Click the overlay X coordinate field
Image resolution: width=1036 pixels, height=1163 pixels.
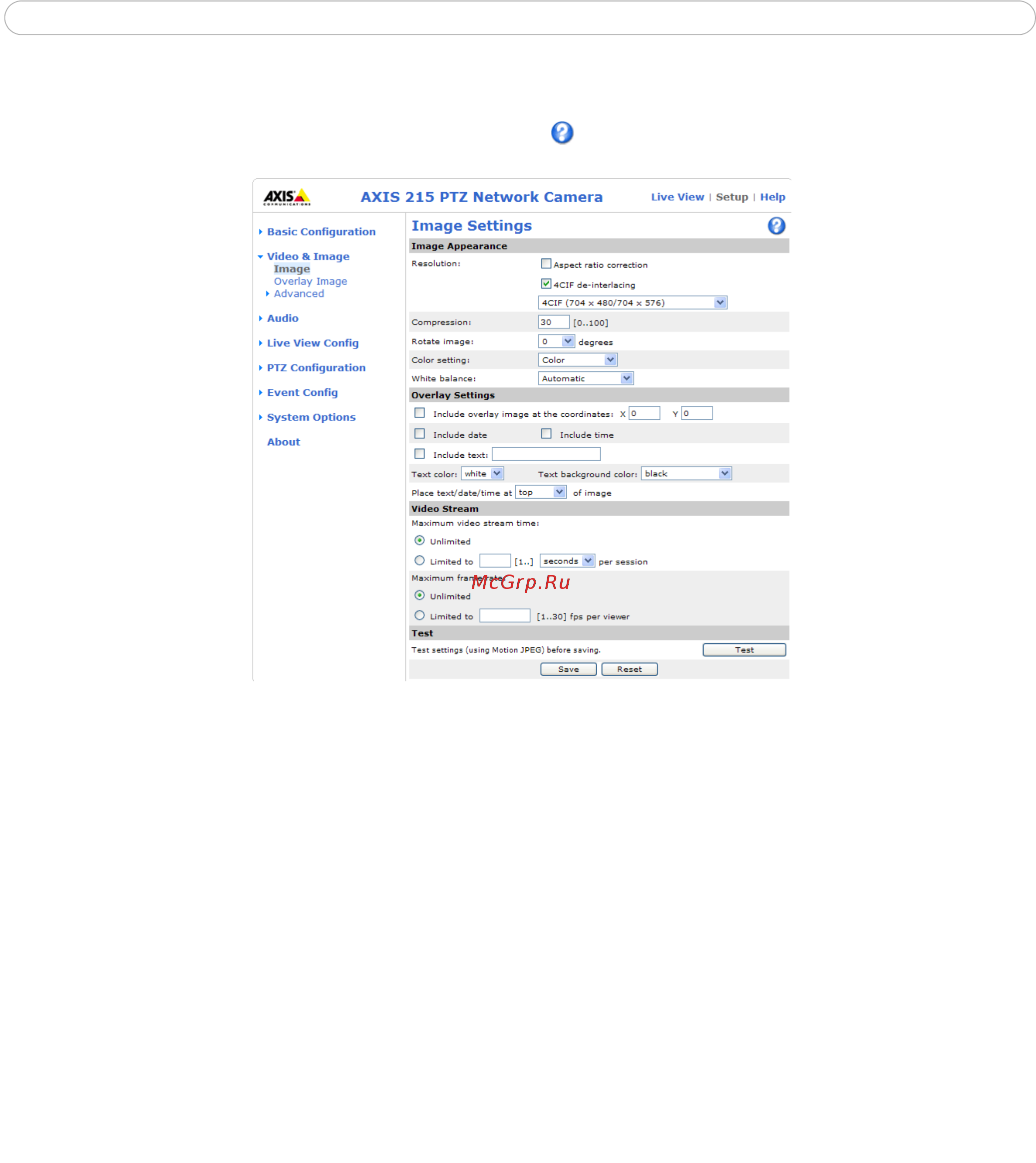(x=644, y=414)
